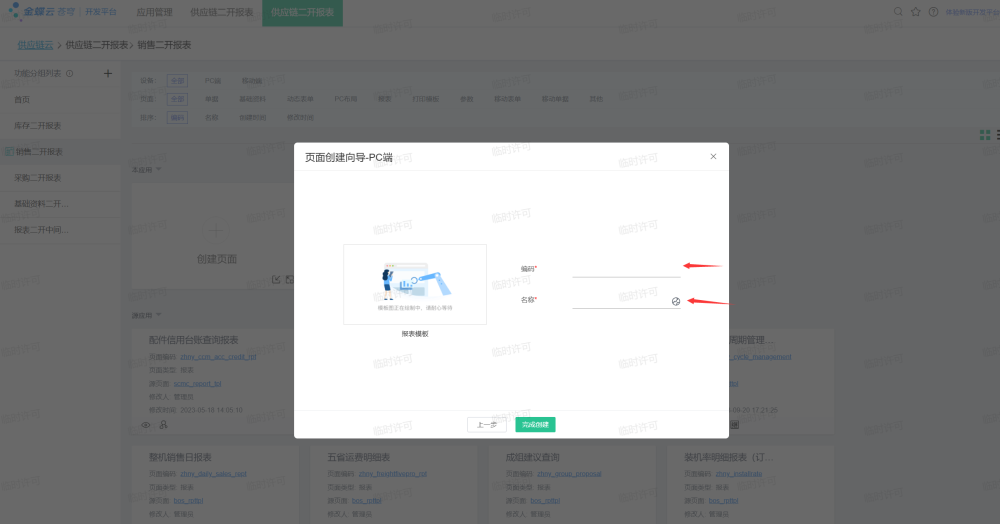
Task: Click the 完成创建 button
Action: (x=535, y=425)
